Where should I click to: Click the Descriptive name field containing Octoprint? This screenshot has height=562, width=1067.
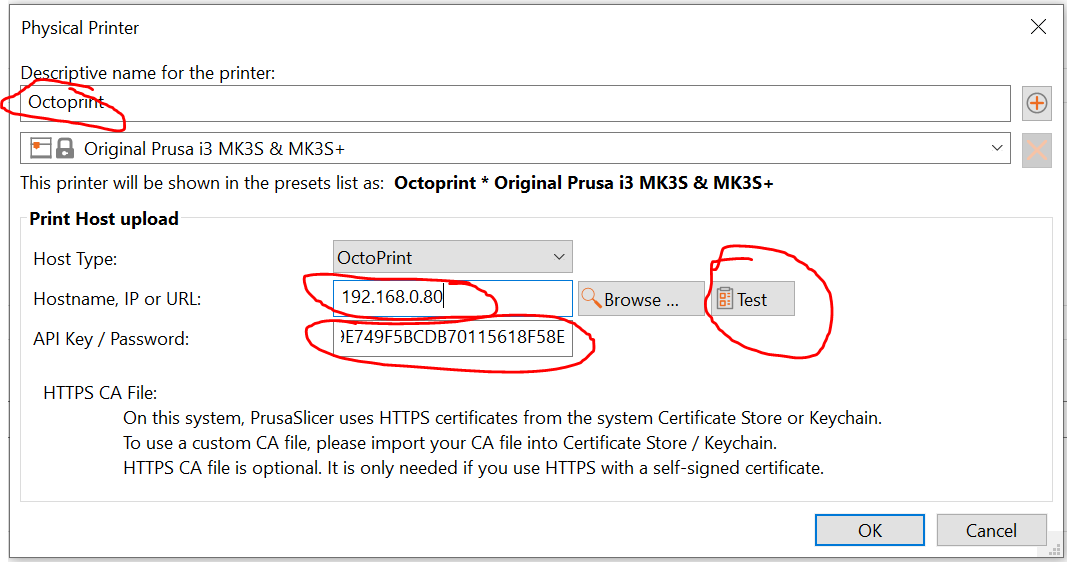(515, 103)
